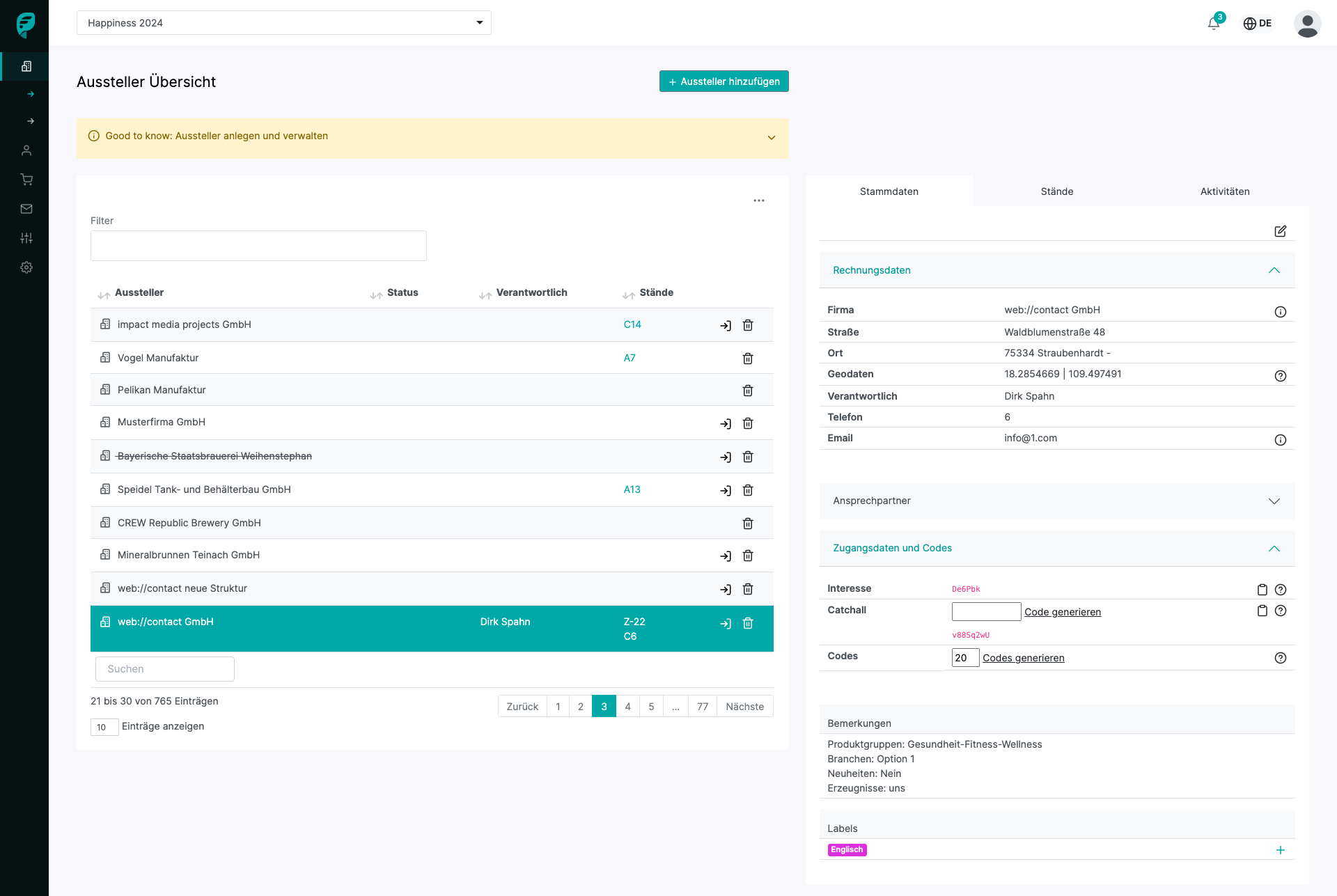Show help for Geodaten field
Viewport: 1337px width, 896px height.
(1280, 376)
